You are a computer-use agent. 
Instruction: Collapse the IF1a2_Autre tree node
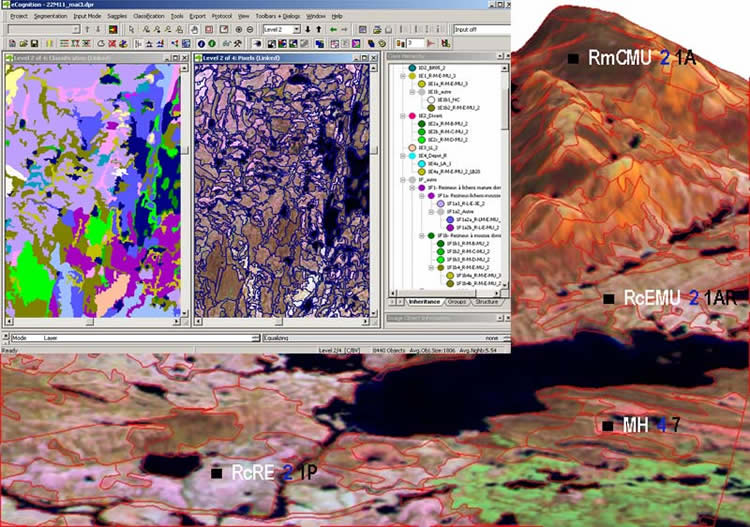(x=431, y=211)
